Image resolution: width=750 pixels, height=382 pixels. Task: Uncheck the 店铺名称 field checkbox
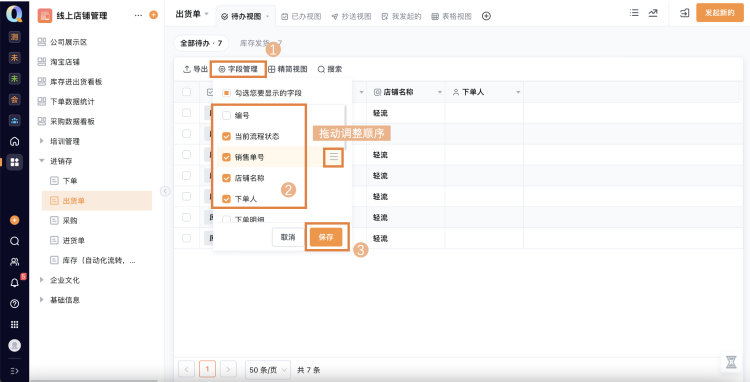(227, 178)
